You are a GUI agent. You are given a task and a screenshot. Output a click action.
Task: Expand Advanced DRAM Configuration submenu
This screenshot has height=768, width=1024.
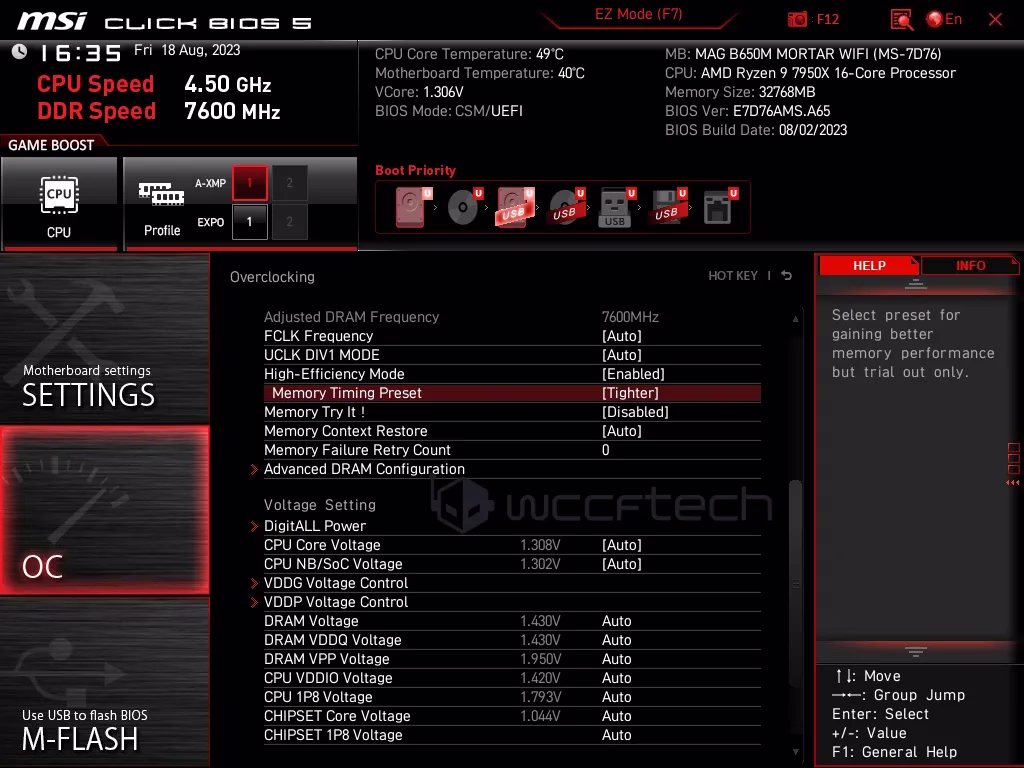[364, 469]
